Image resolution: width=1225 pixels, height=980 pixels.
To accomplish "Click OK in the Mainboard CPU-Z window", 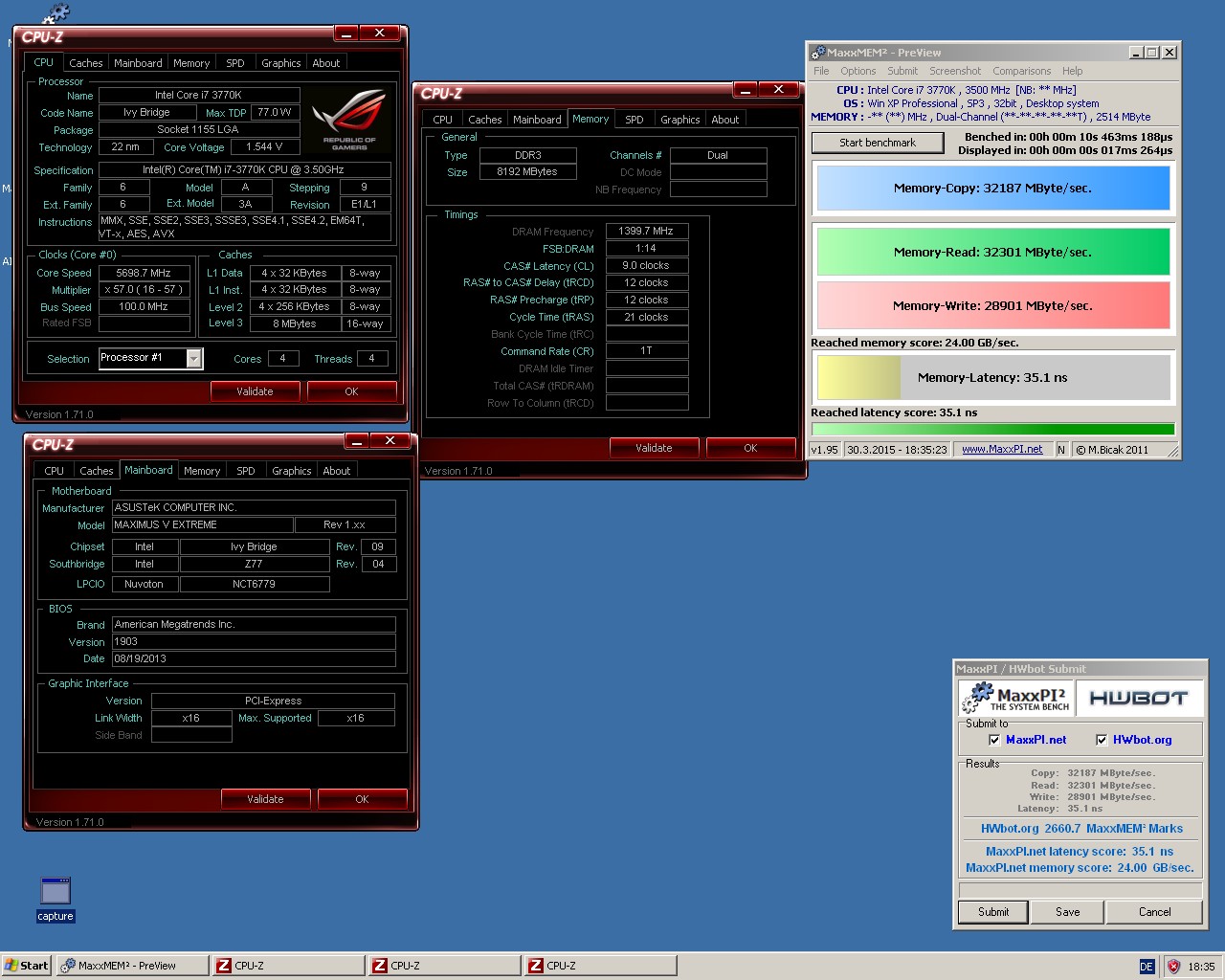I will coord(362,799).
